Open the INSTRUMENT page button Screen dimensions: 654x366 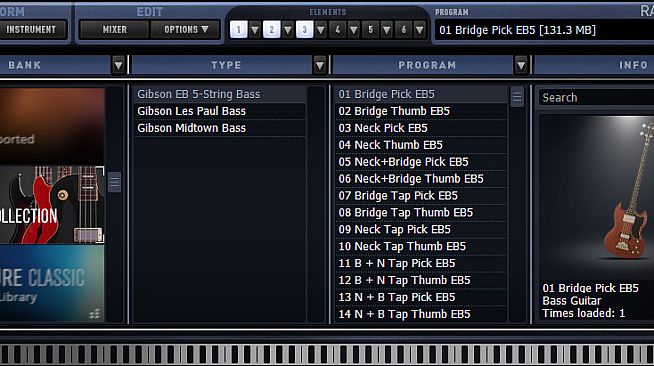pyautogui.click(x=33, y=30)
